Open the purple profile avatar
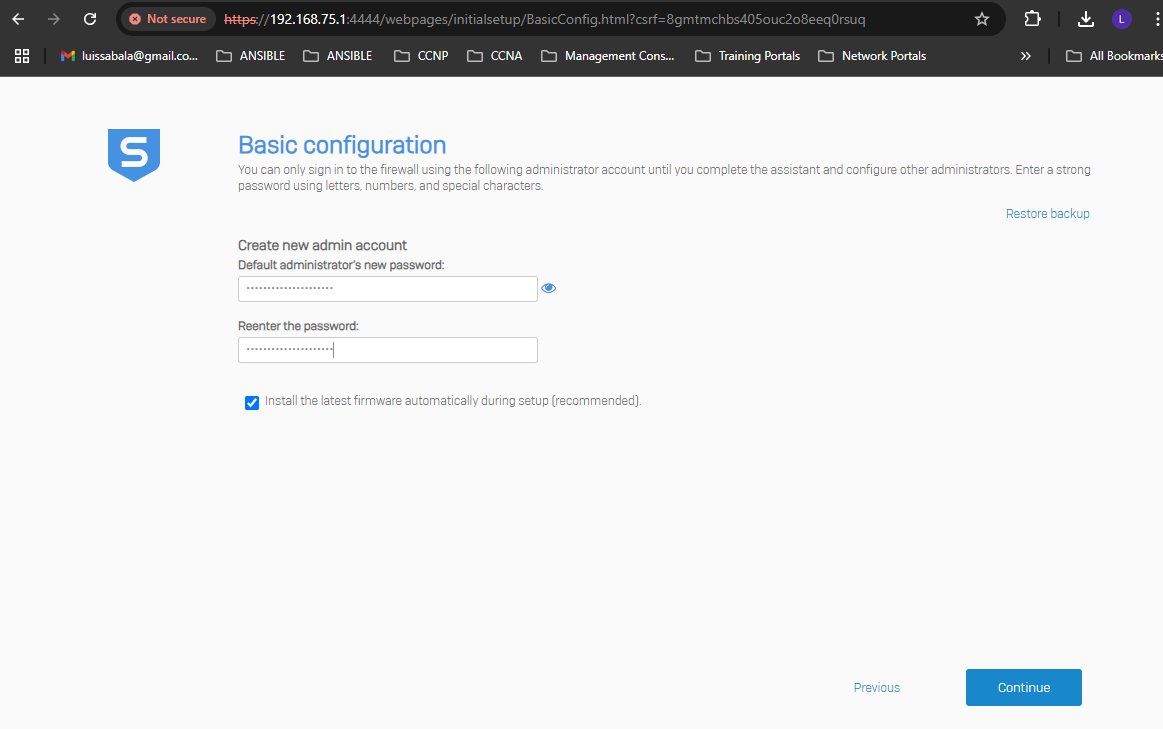Screen dimensions: 1163x729 1121,19
